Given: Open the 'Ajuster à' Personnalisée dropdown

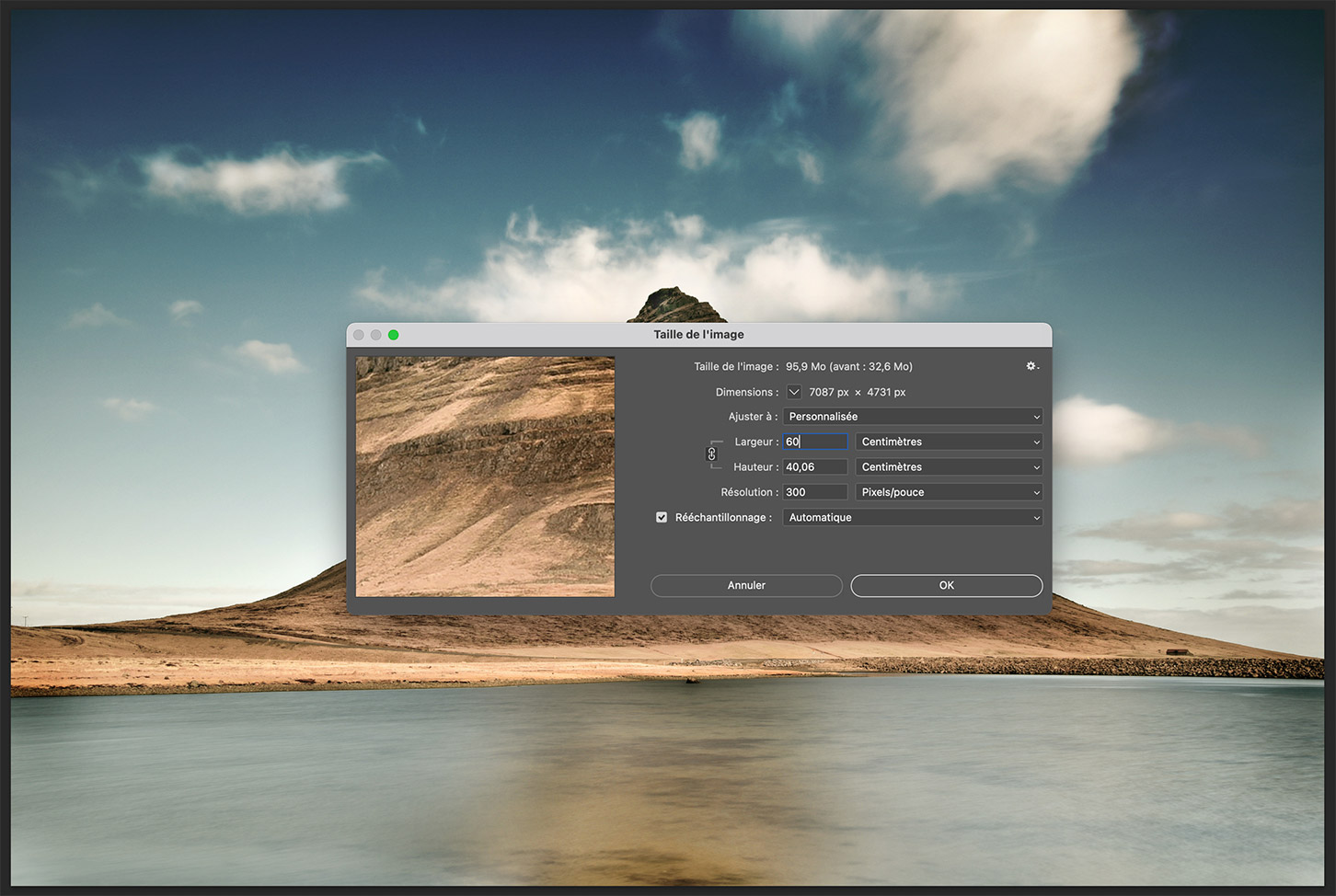Looking at the screenshot, I should coord(912,417).
